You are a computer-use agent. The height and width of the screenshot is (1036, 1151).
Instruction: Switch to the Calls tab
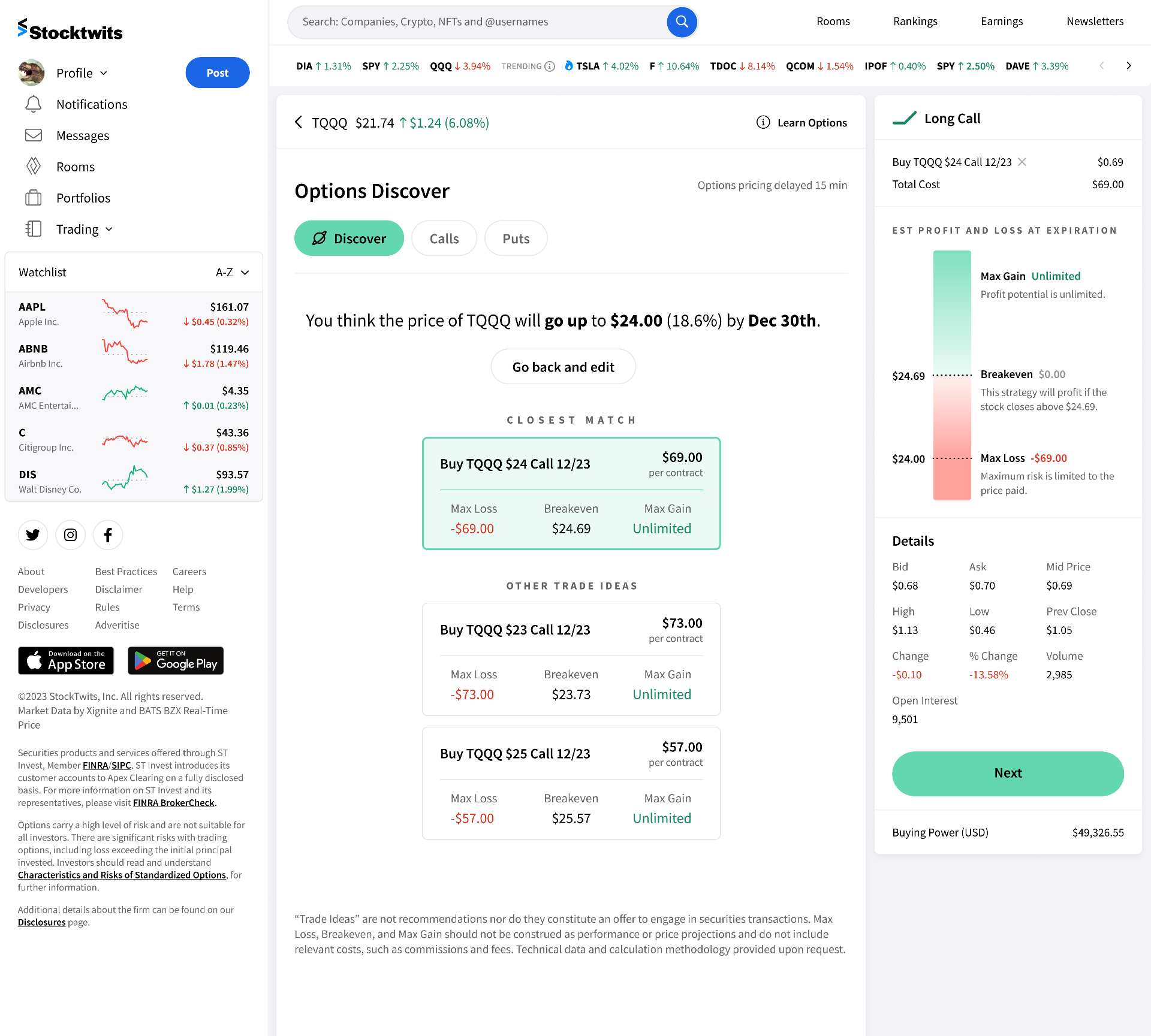tap(444, 238)
